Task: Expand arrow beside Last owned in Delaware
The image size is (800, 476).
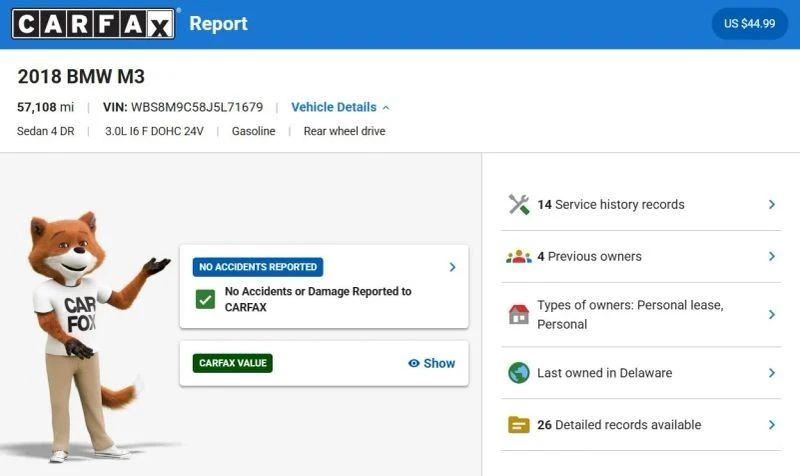Action: pyautogui.click(x=772, y=373)
